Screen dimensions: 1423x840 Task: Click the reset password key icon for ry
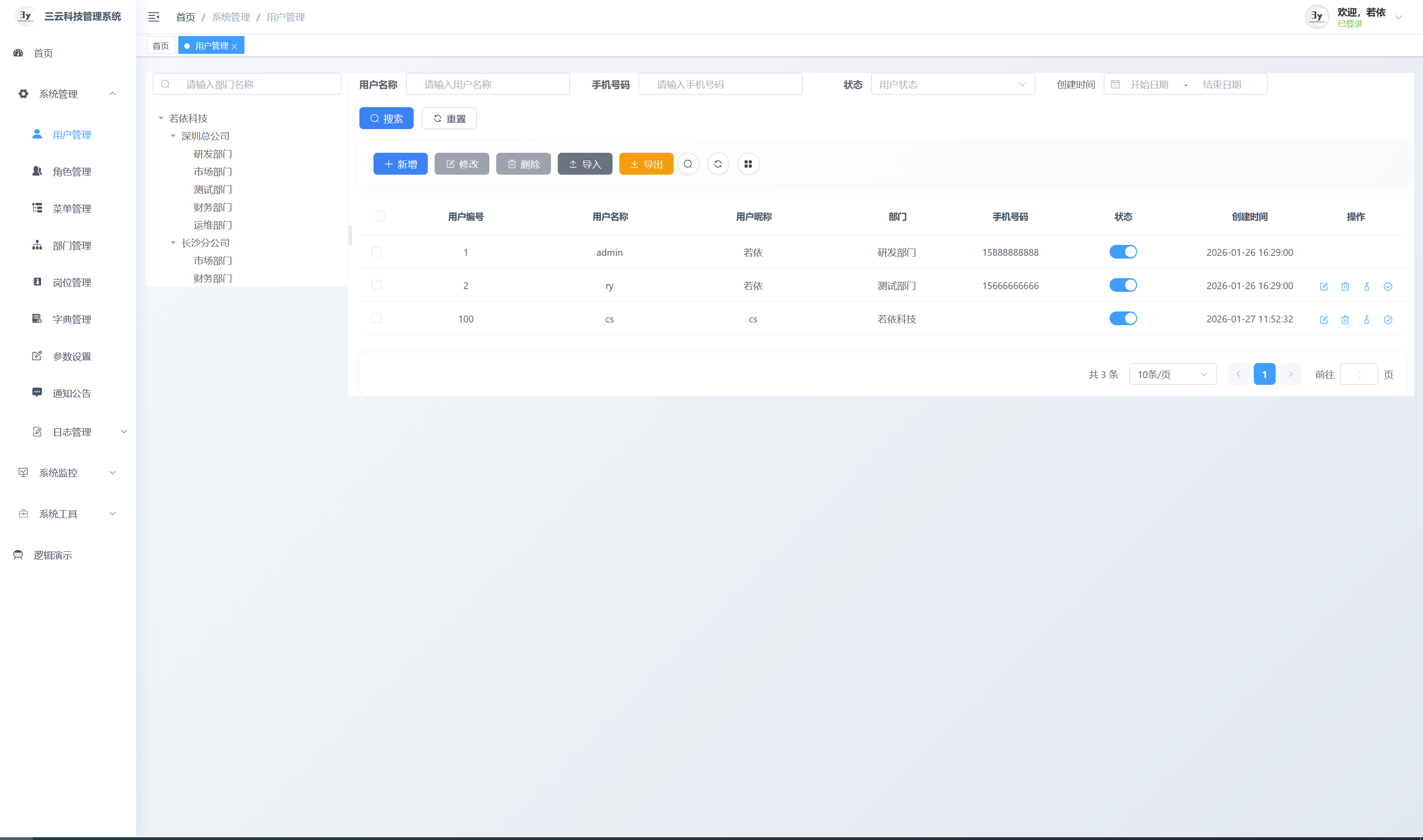click(x=1366, y=286)
